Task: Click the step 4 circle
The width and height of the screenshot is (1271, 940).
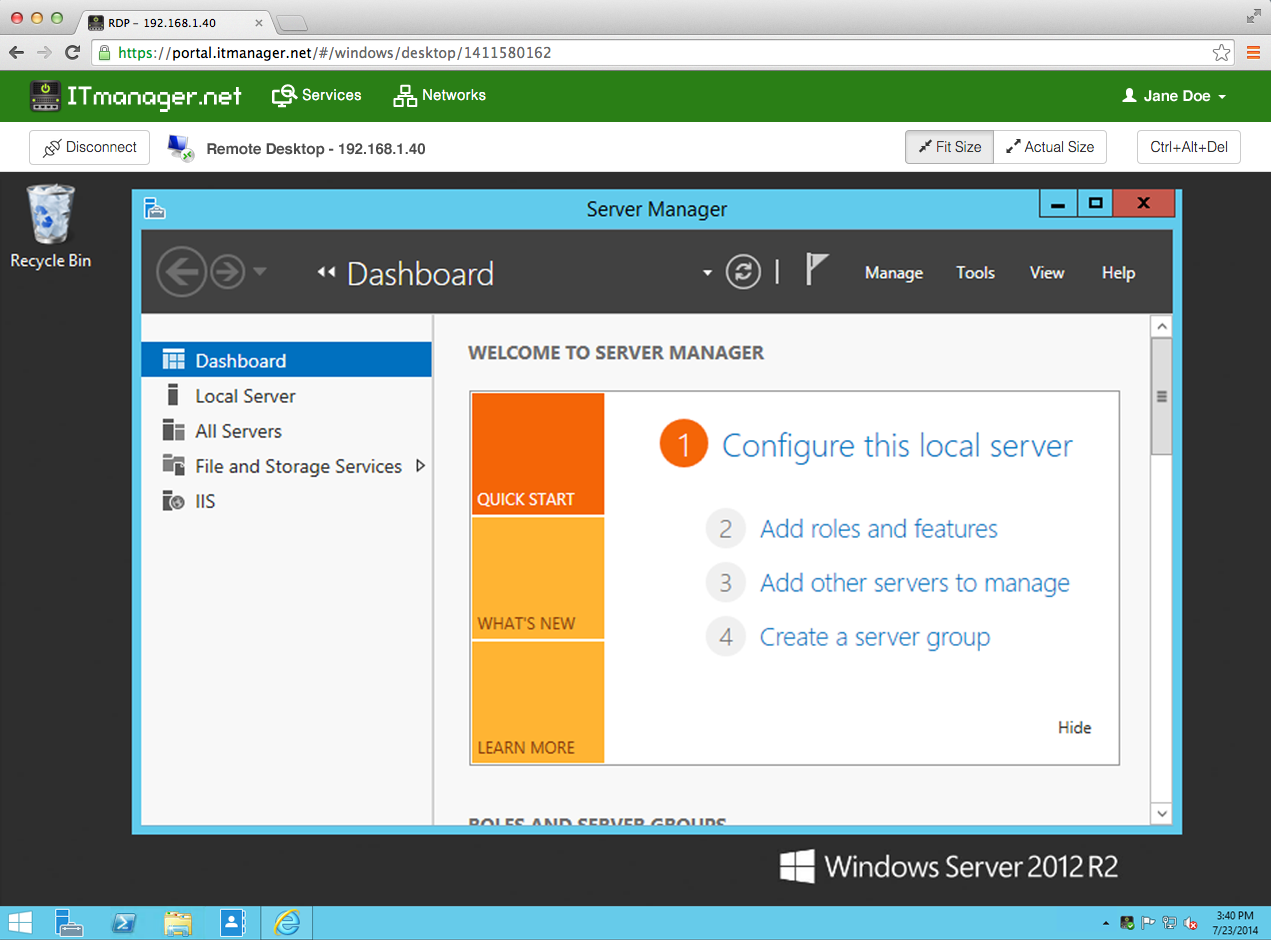Action: tap(726, 637)
